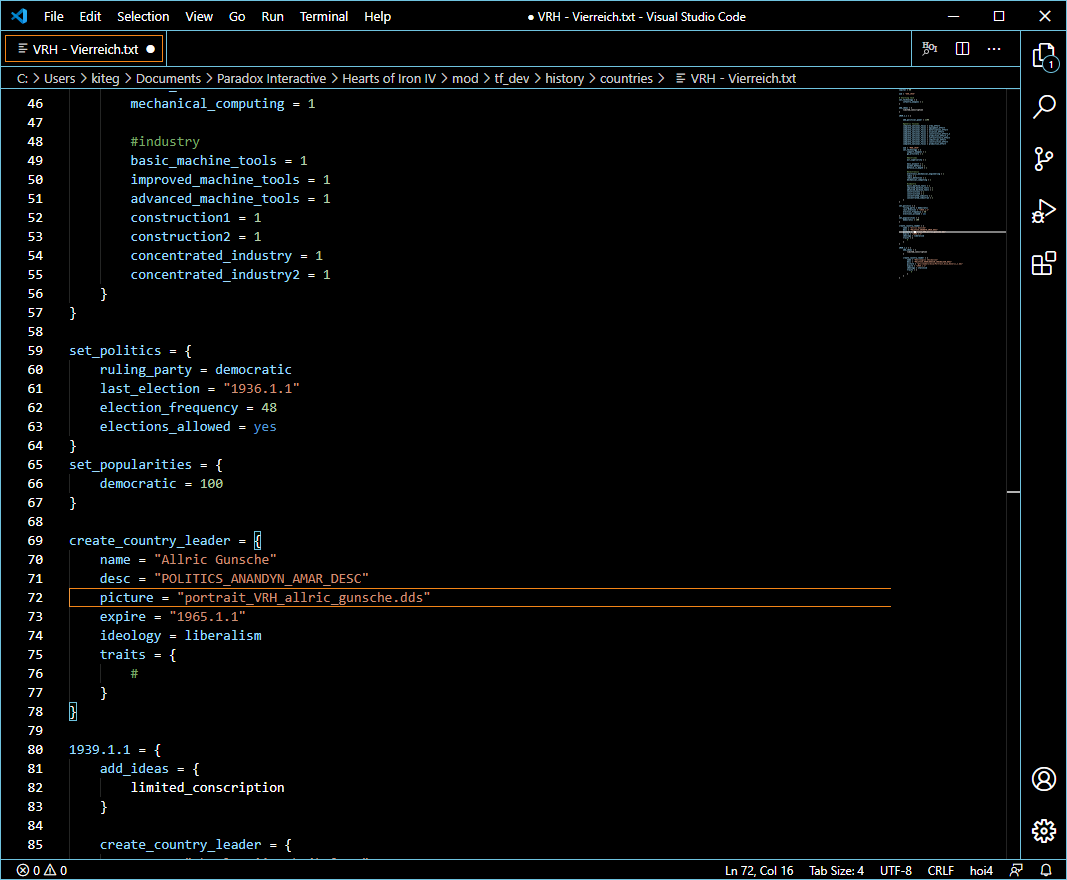The width and height of the screenshot is (1067, 880).
Task: Click the 'Documents' breadcrumb segment
Action: click(x=168, y=78)
